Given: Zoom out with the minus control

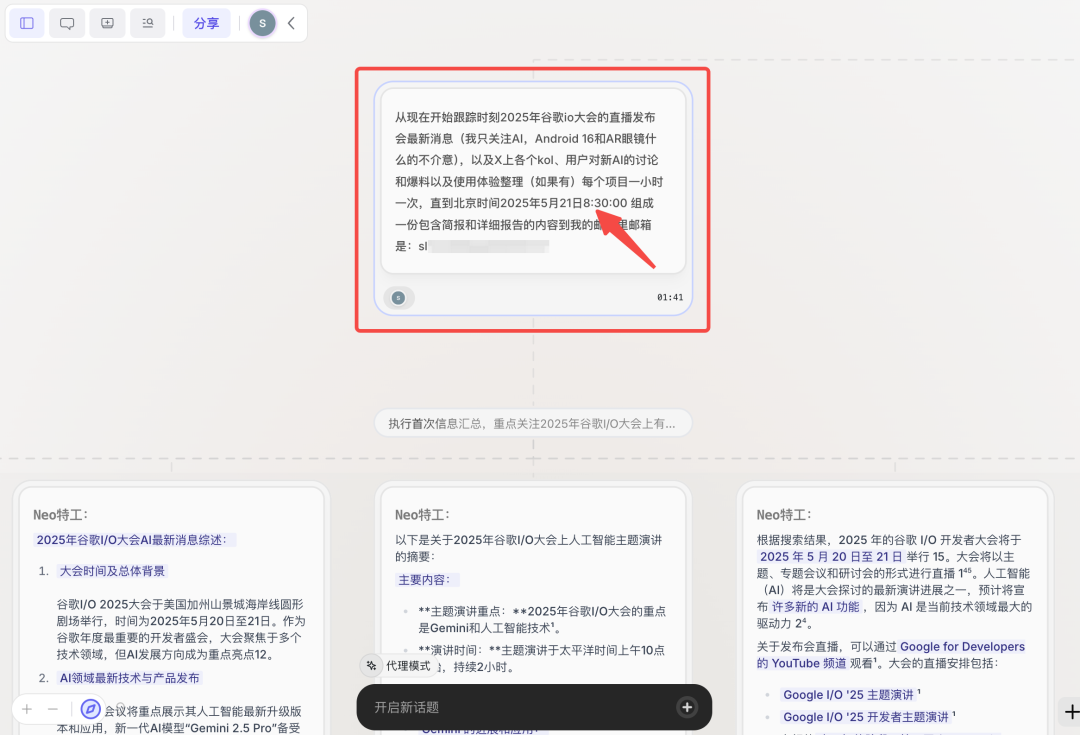Looking at the screenshot, I should coord(53,709).
